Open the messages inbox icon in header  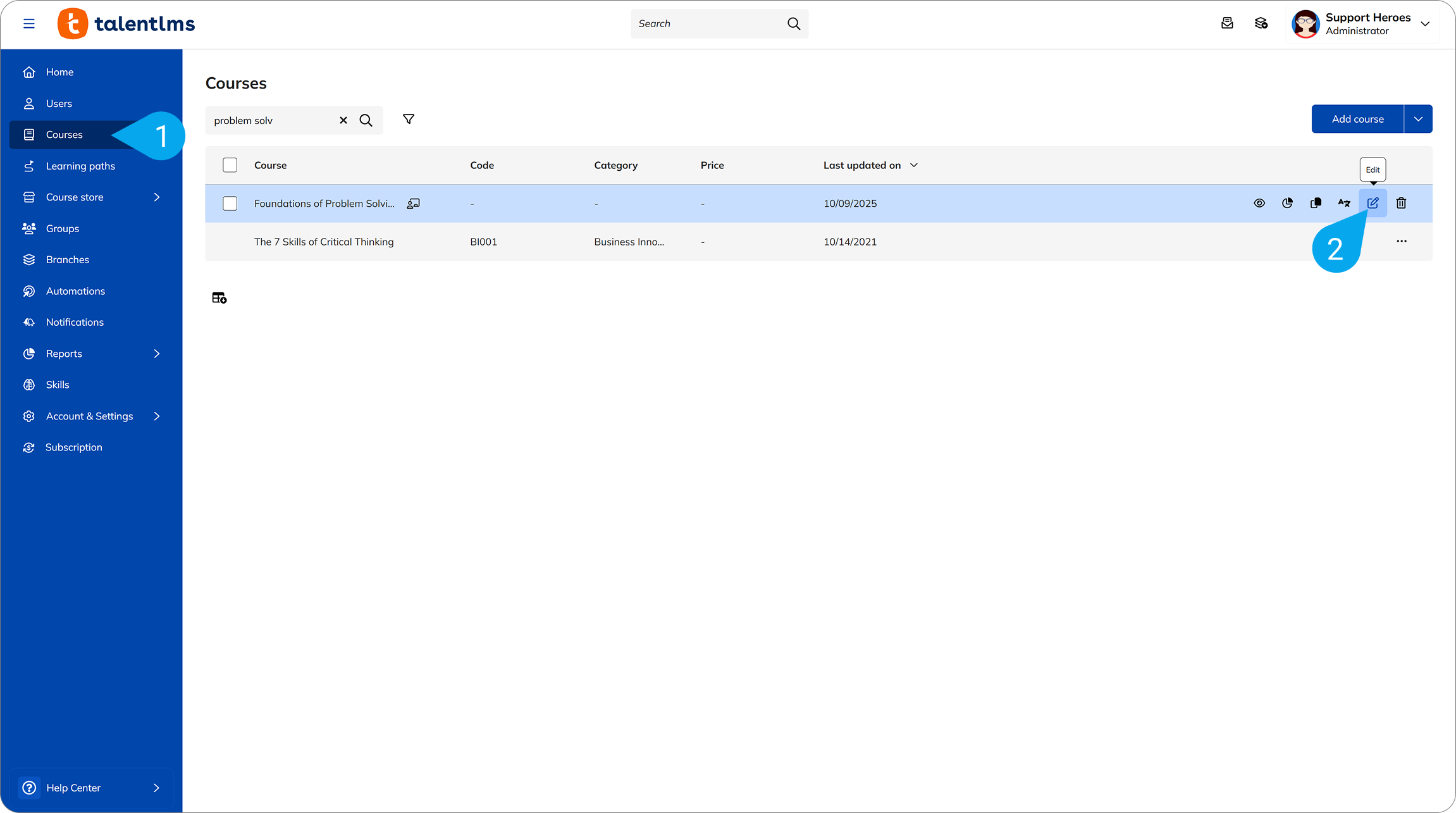[x=1227, y=23]
